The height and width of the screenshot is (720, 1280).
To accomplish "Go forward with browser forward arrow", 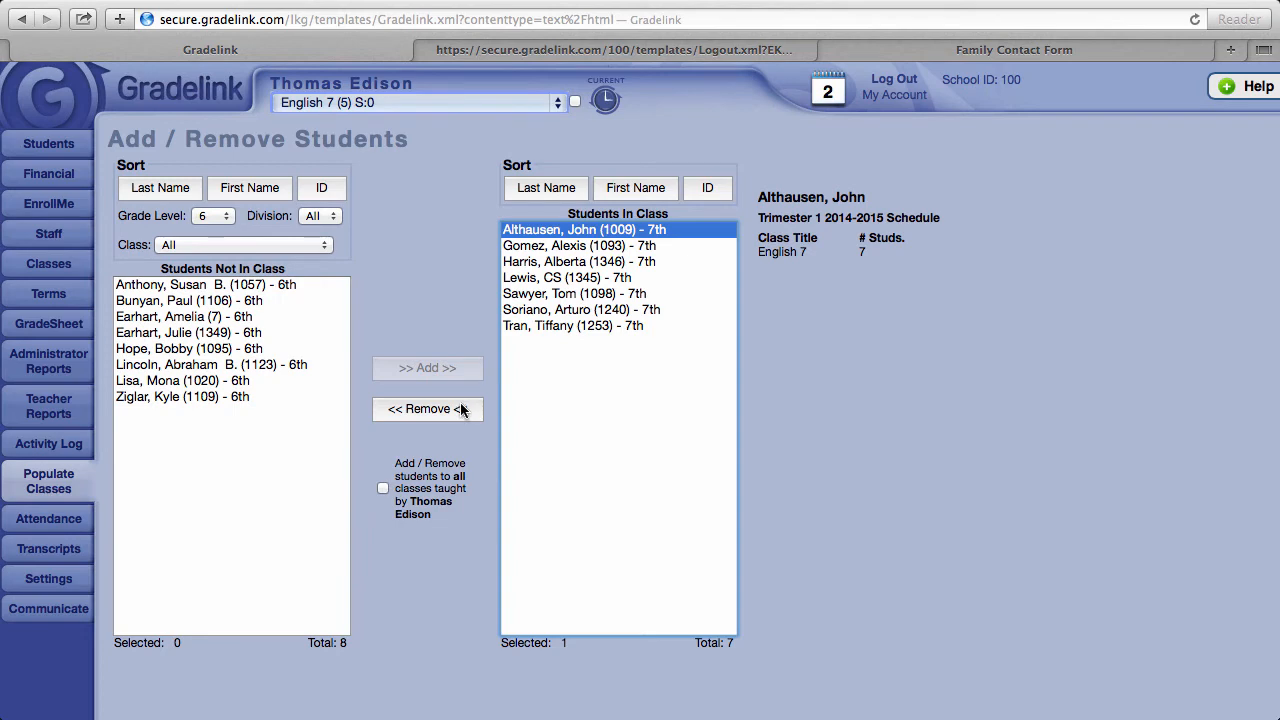I will pyautogui.click(x=47, y=19).
